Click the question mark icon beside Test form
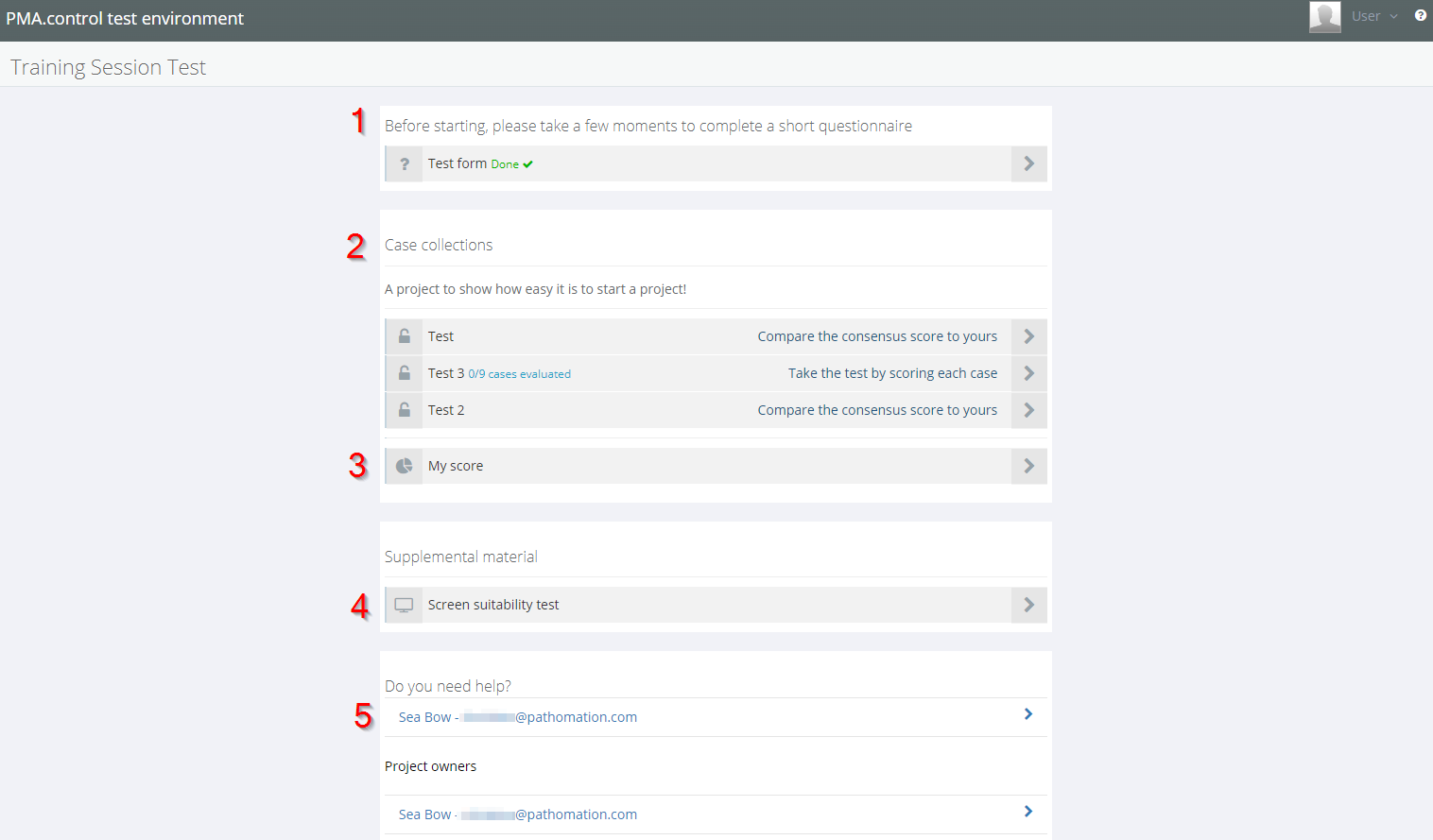The height and width of the screenshot is (840, 1433). coord(404,163)
